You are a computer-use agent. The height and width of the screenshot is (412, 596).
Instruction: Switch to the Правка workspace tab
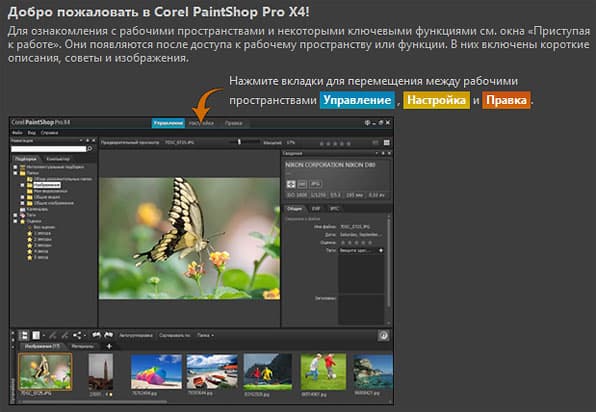pos(233,123)
